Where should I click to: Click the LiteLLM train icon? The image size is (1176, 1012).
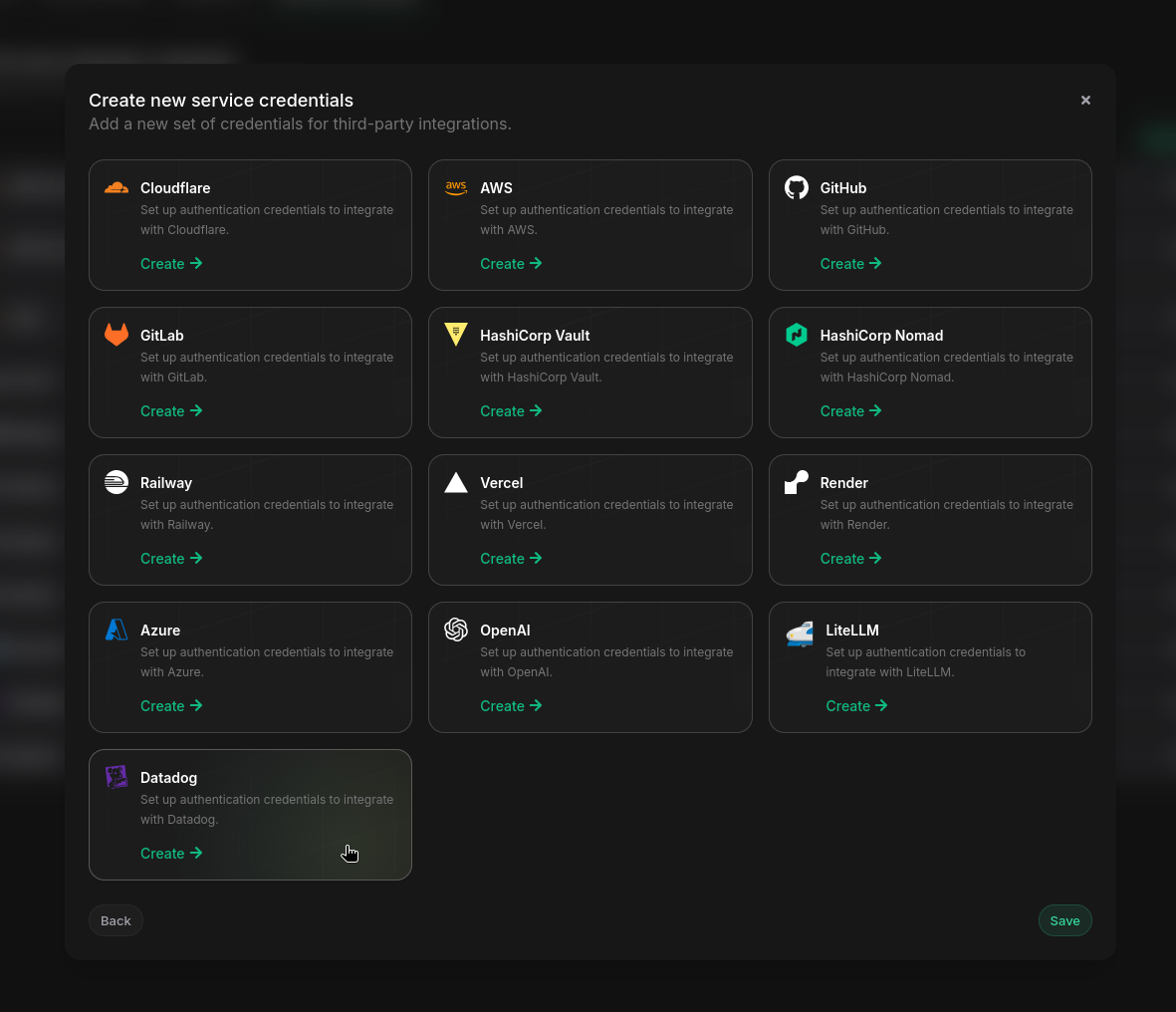(x=800, y=633)
